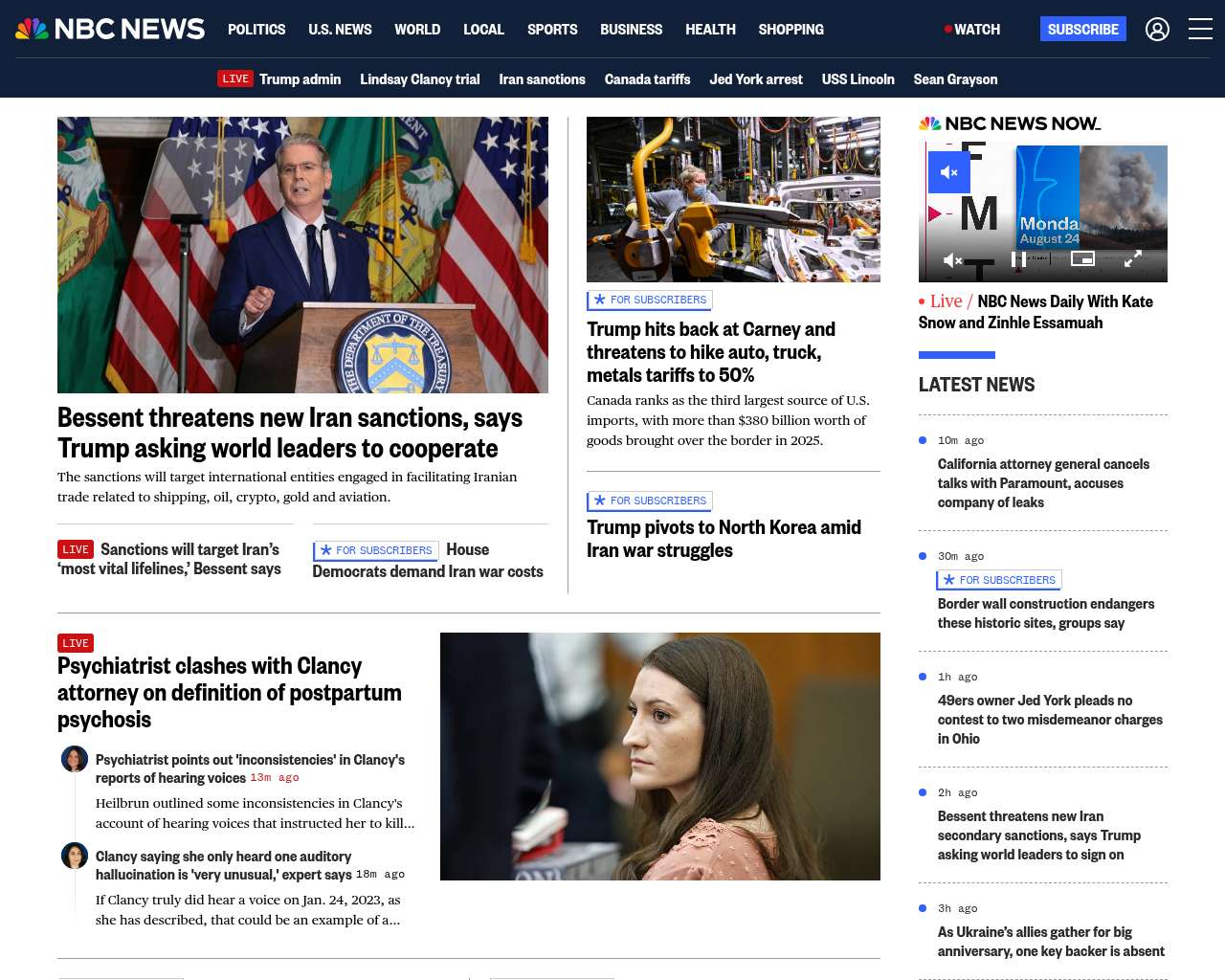Open Ukraine's allies anniversary story

click(x=1051, y=942)
